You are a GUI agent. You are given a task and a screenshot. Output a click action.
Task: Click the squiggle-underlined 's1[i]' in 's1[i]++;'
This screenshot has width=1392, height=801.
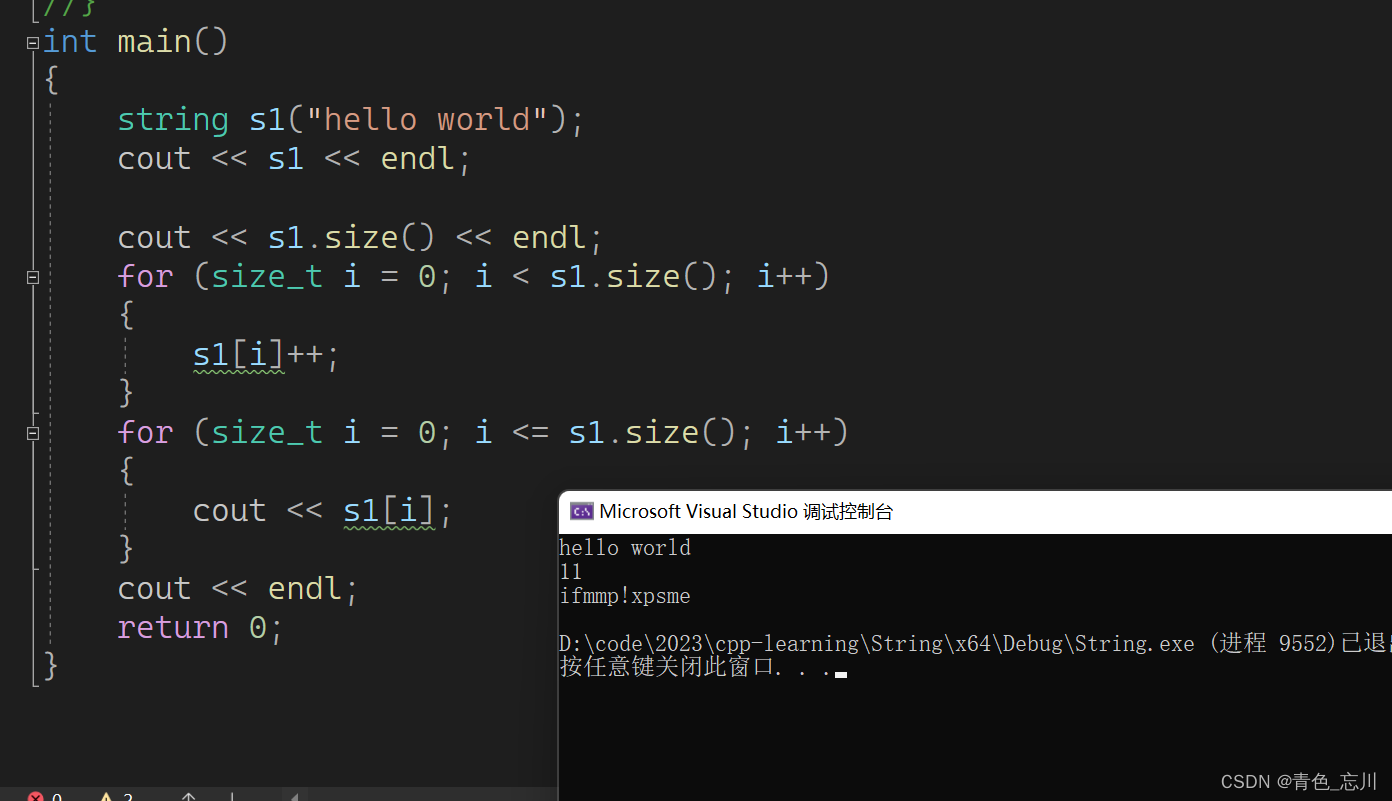point(238,355)
